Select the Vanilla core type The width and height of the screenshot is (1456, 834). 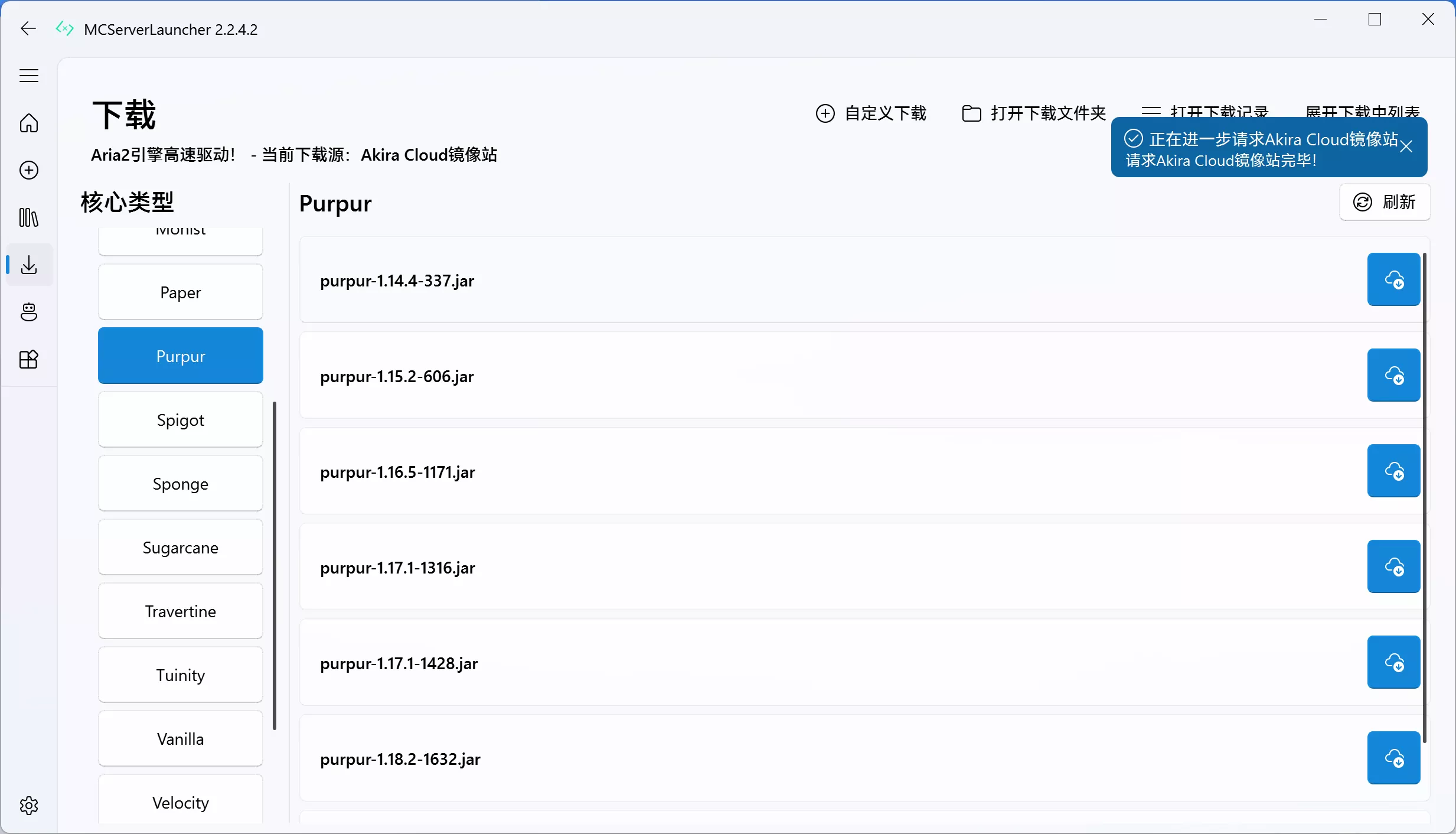coord(180,738)
